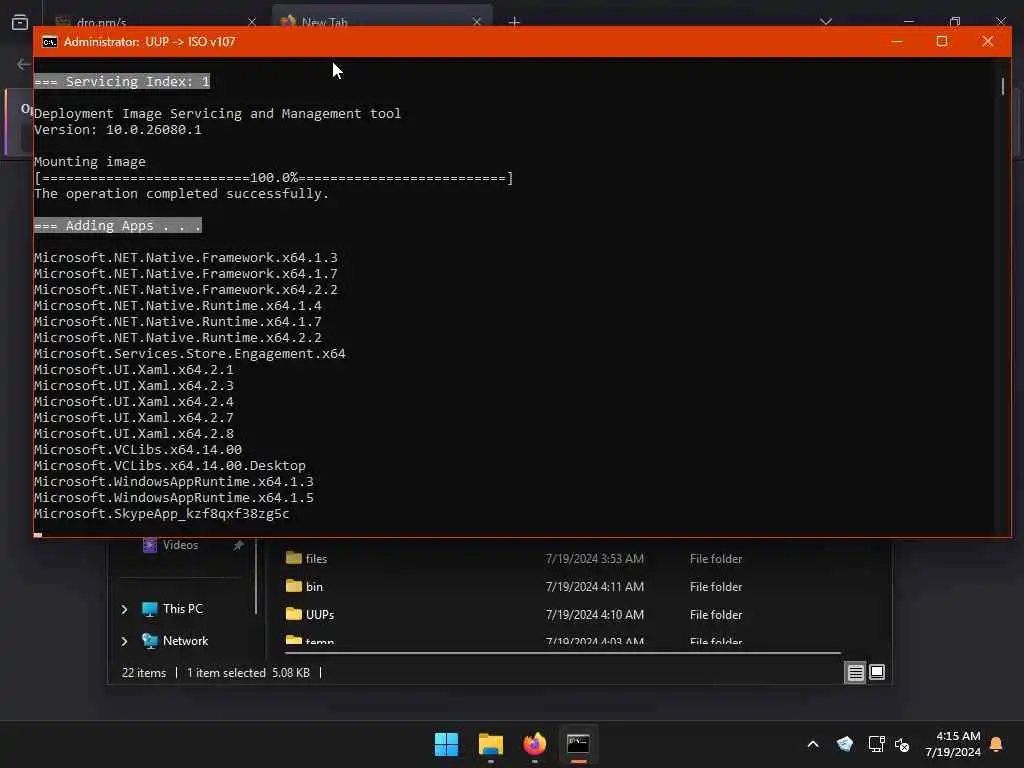Click browser back arrow

24,64
